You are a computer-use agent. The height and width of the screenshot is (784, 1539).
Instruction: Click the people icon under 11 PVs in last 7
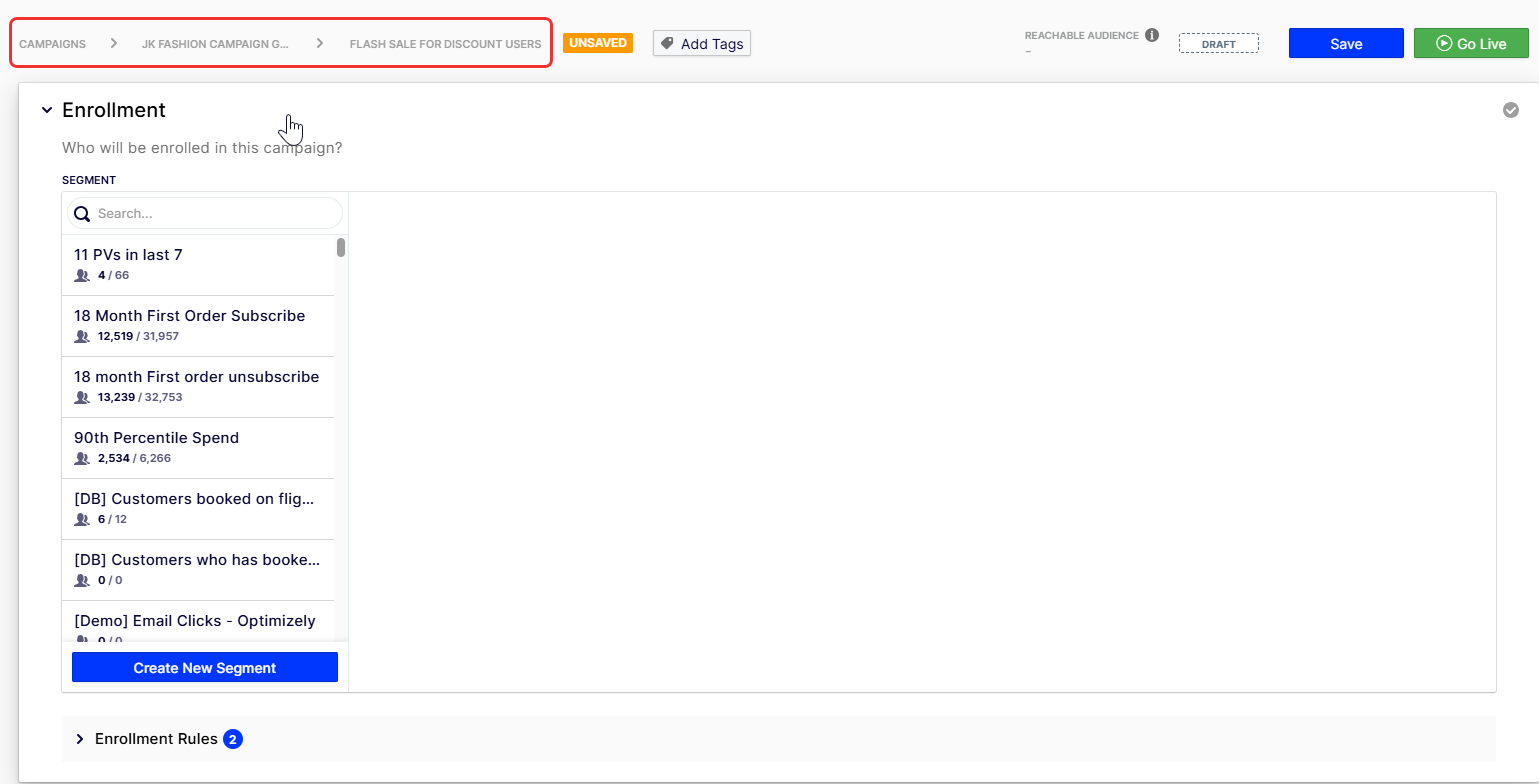[82, 276]
